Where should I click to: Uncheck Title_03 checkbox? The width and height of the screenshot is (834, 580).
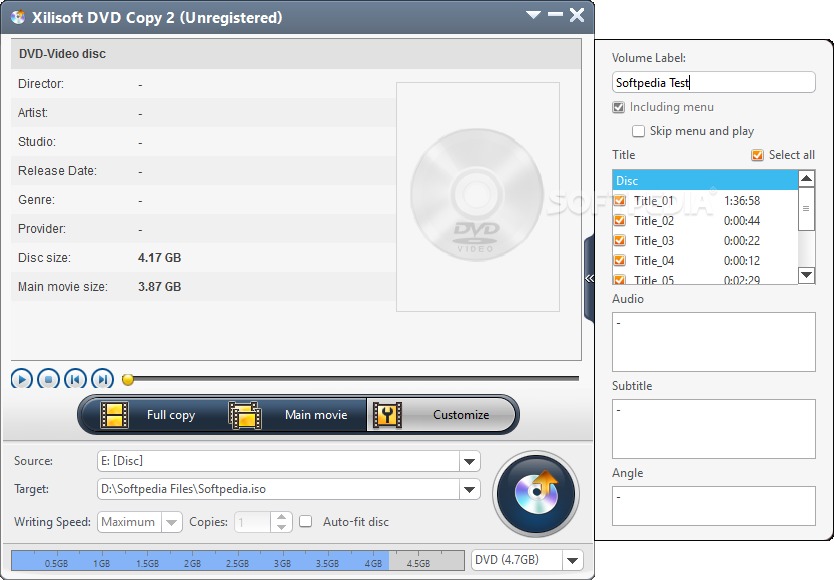click(620, 241)
